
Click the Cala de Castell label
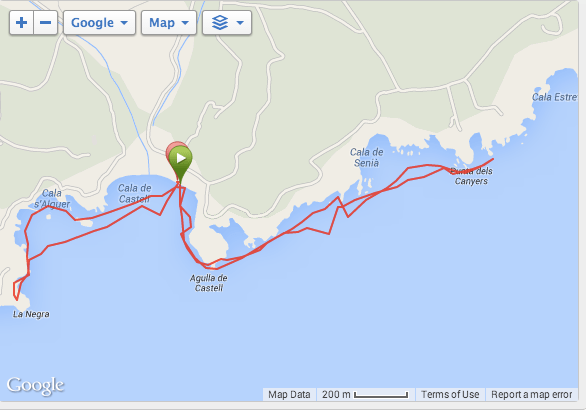pos(135,193)
